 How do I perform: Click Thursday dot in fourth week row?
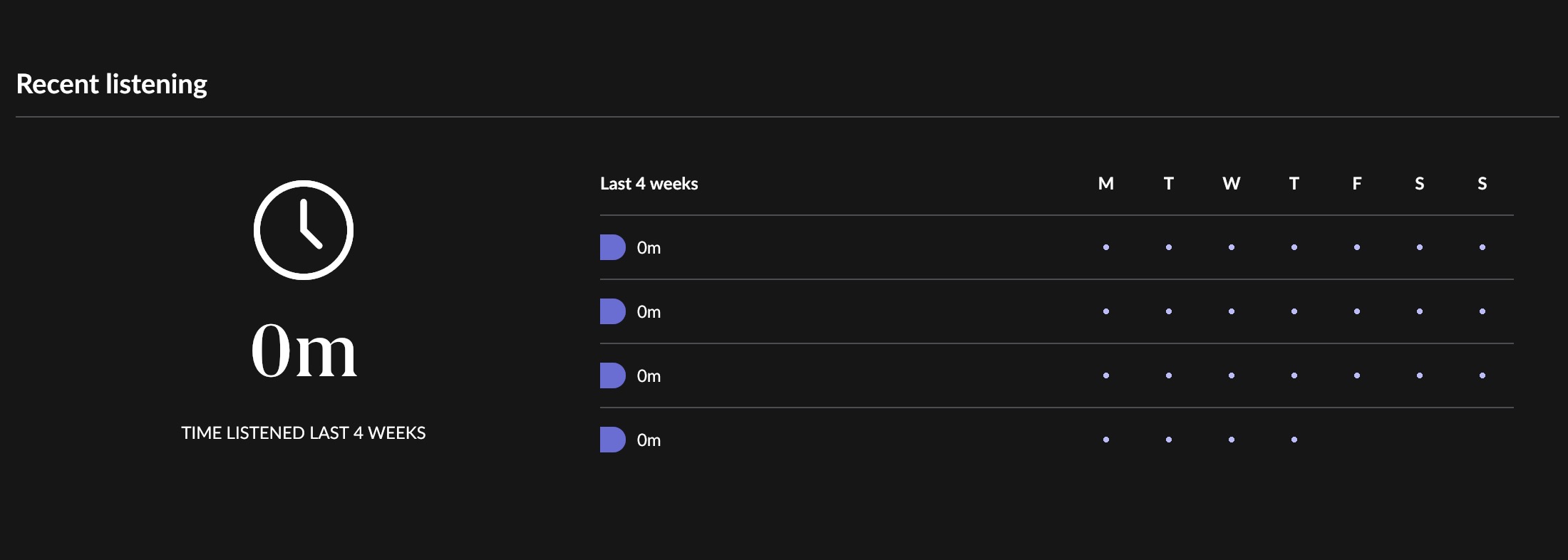click(x=1294, y=440)
